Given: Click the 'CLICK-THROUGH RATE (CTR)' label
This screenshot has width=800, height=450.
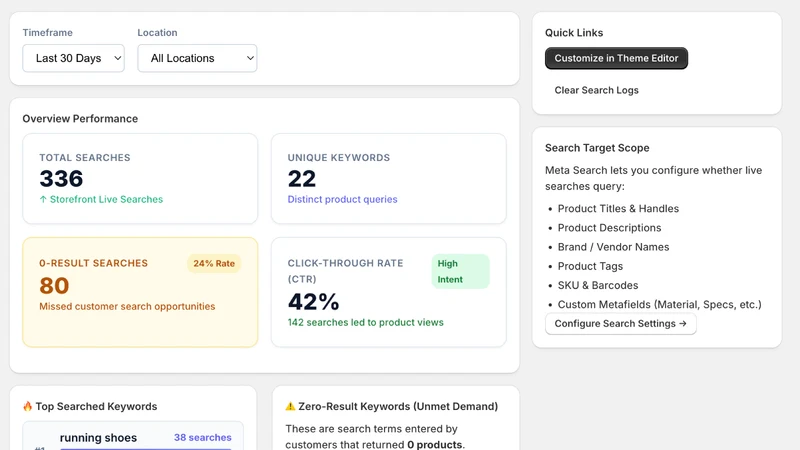Looking at the screenshot, I should [345, 271].
